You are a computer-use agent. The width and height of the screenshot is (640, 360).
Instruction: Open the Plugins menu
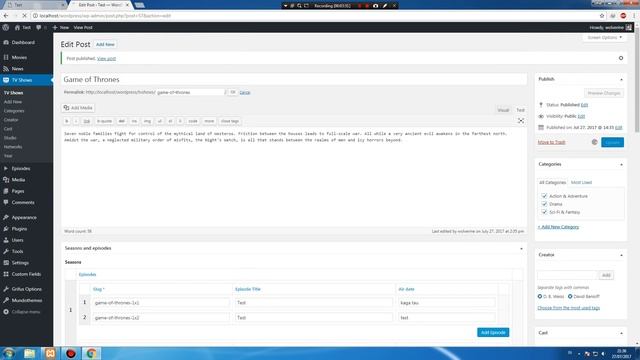19,229
